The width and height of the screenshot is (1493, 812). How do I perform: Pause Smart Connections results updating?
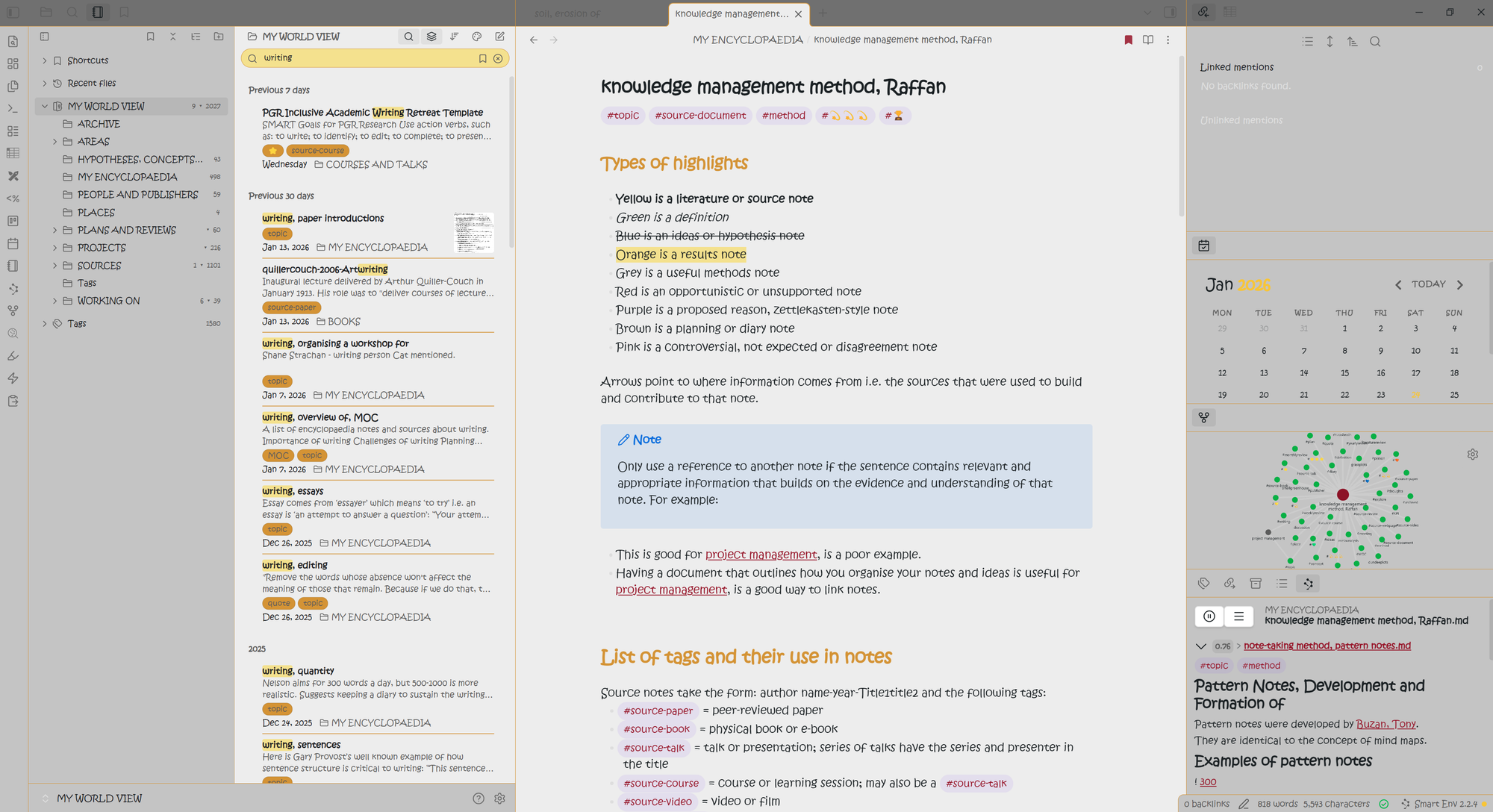1209,616
